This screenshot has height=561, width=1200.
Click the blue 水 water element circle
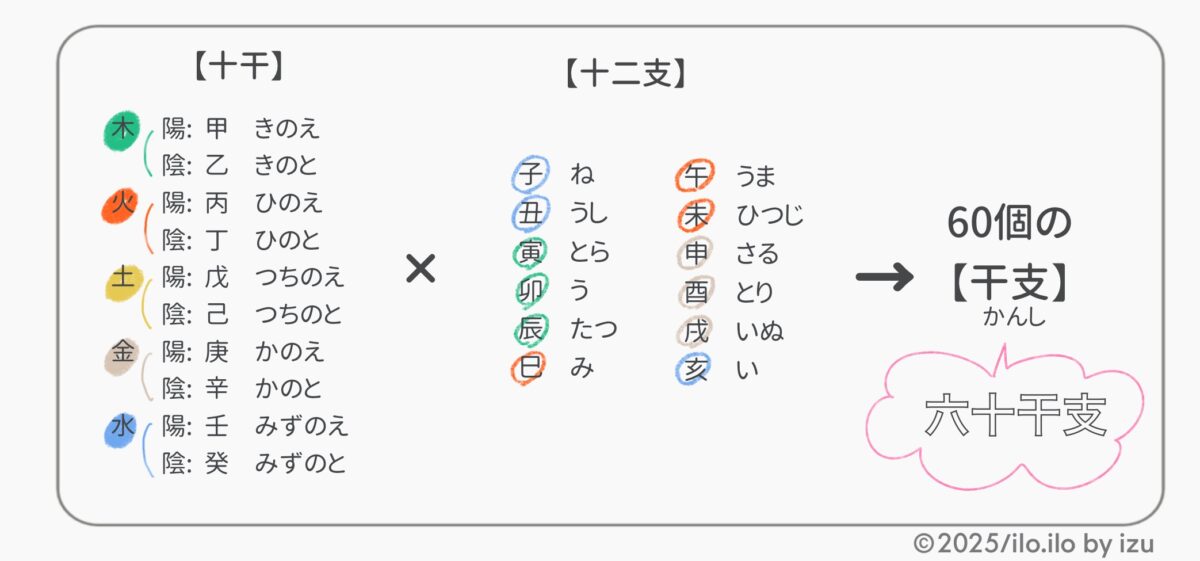tap(122, 428)
